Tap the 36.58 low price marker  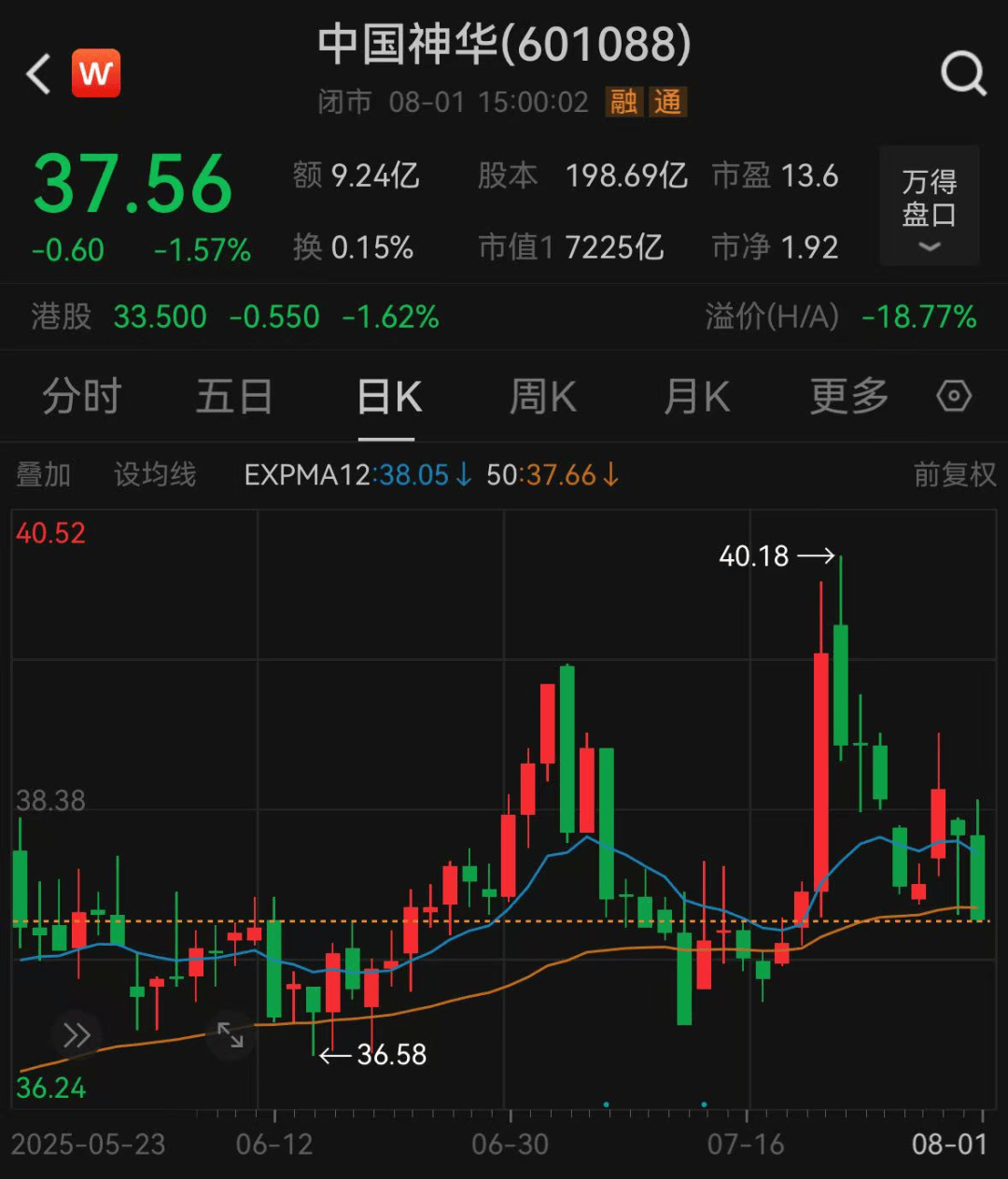(x=372, y=1055)
